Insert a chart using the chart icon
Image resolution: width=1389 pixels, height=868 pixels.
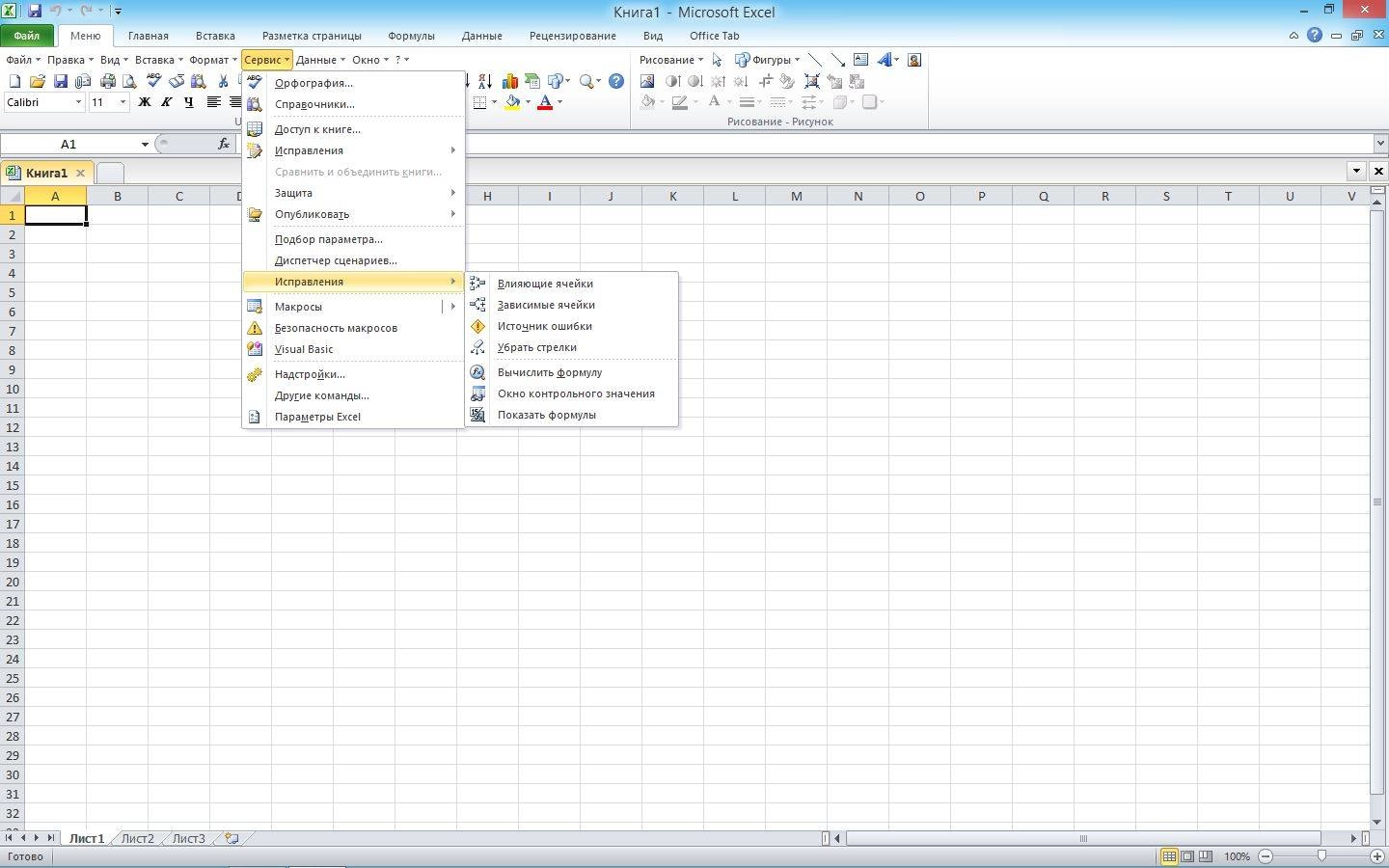coord(508,82)
